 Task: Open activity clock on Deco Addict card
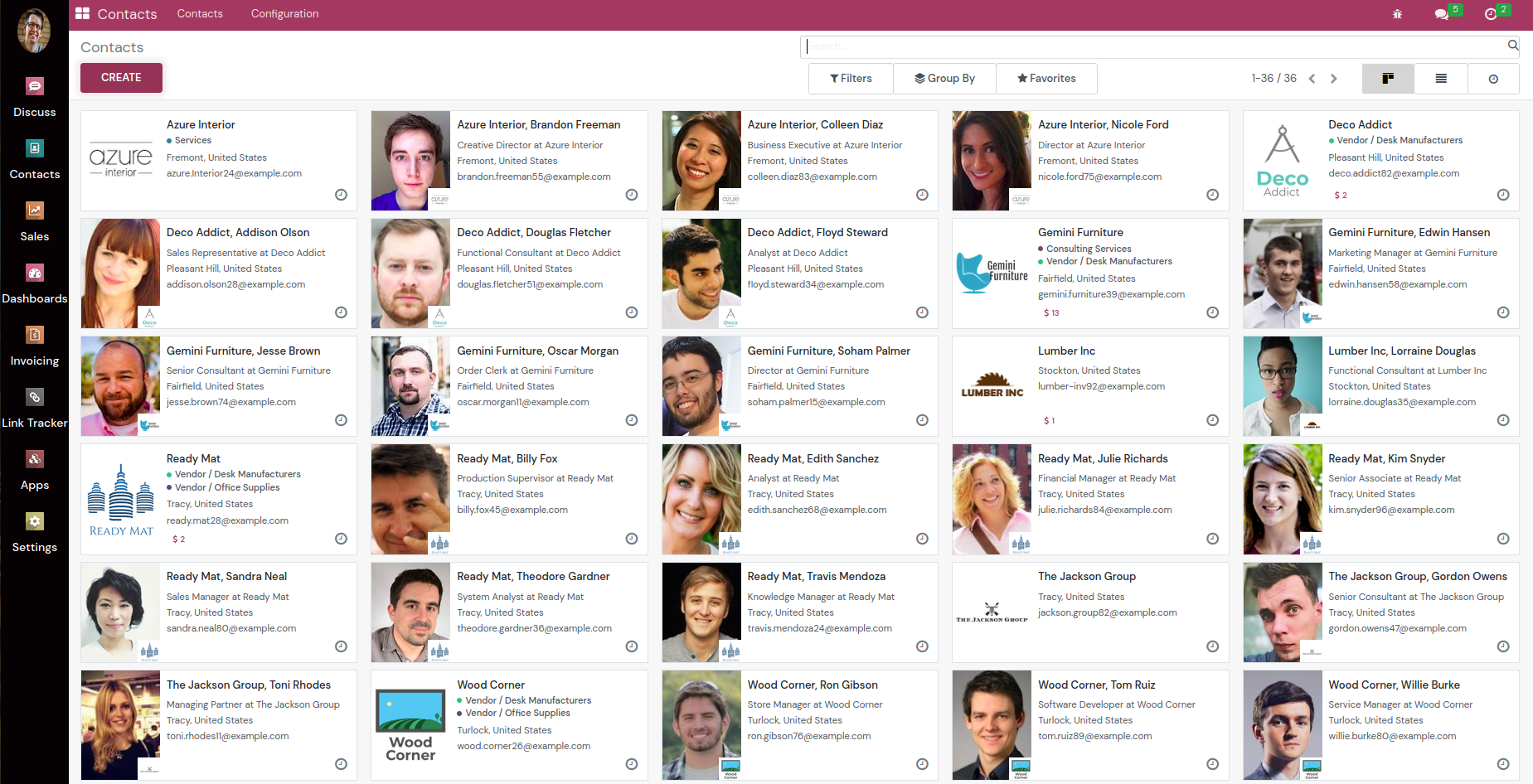1503,195
